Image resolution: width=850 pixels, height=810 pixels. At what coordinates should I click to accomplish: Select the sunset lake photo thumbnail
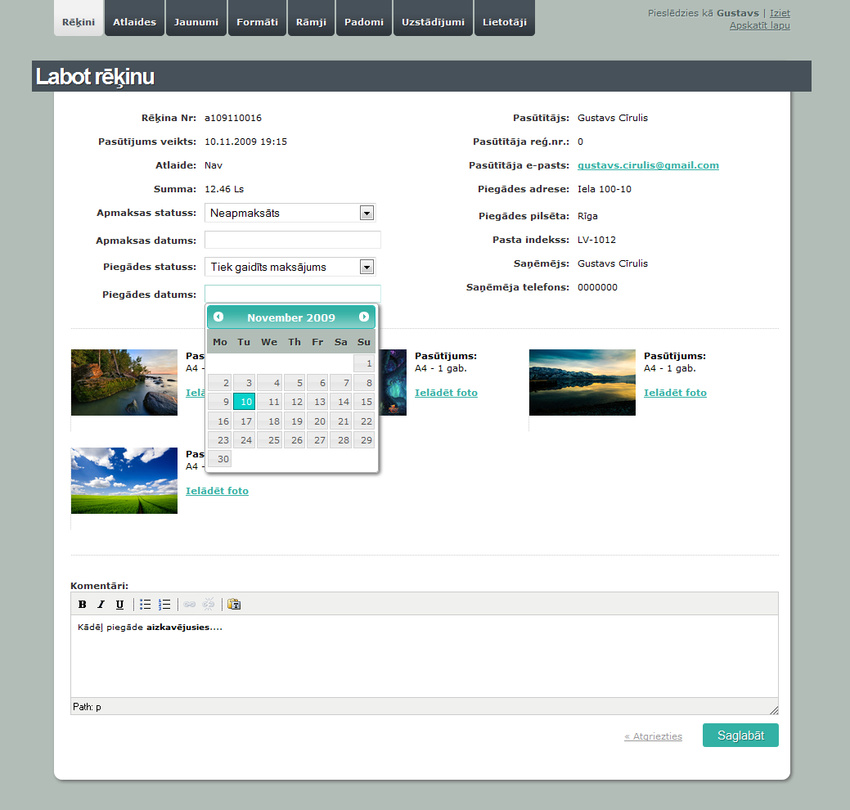coord(582,382)
